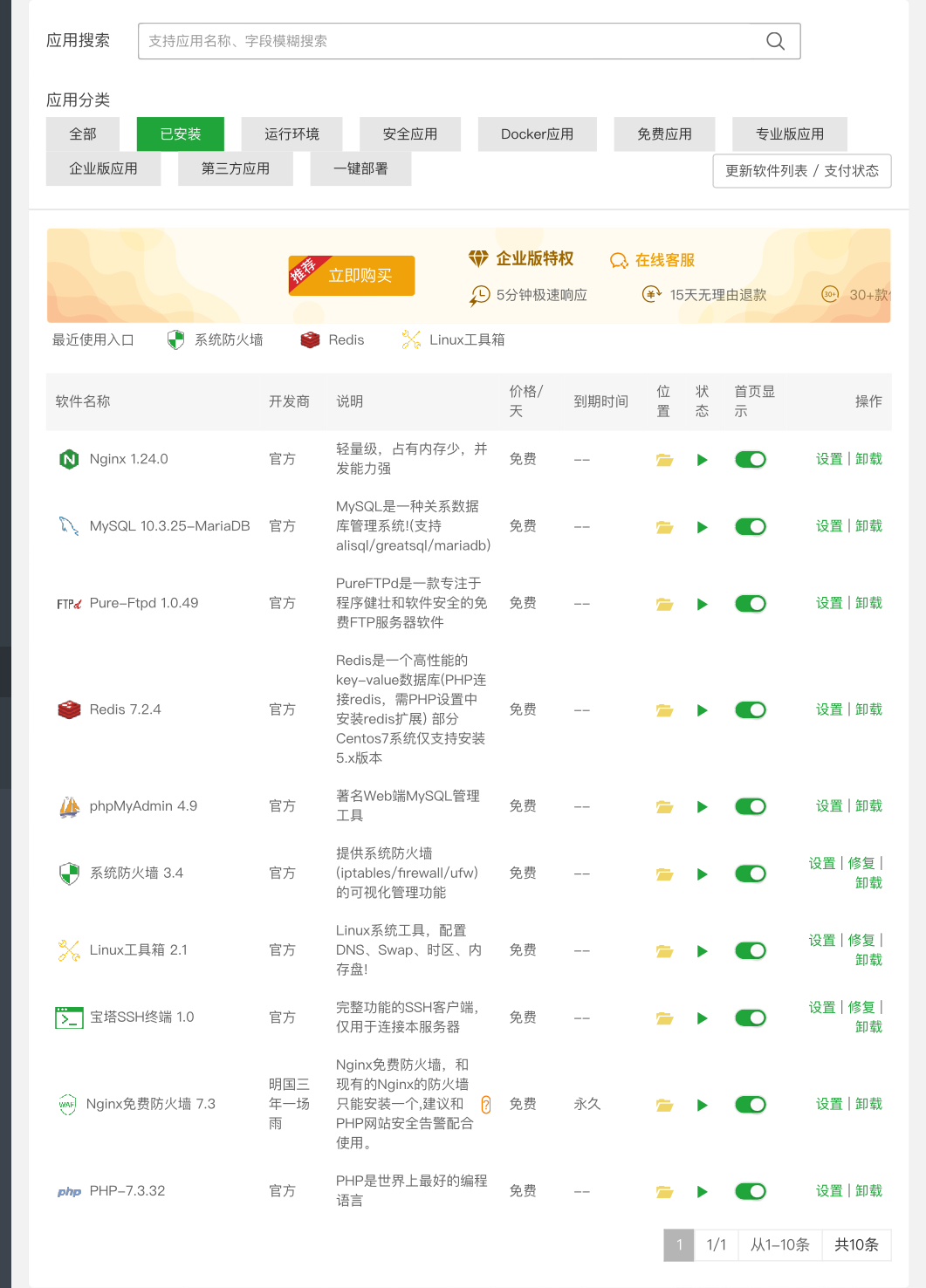Select the 免费应用 category tab
This screenshot has height=1288, width=926.
(x=664, y=134)
